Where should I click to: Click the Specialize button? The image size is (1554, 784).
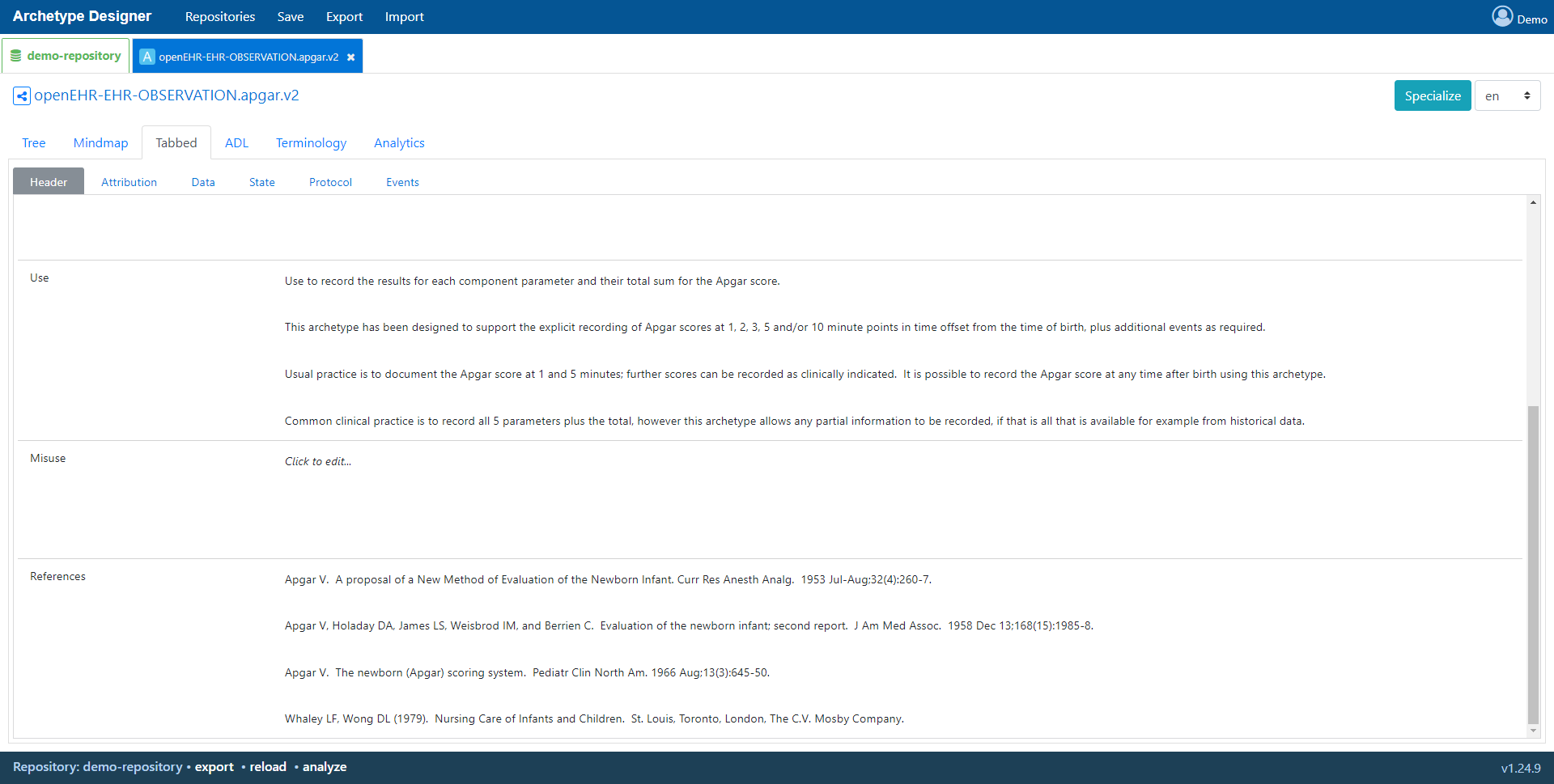coord(1432,96)
